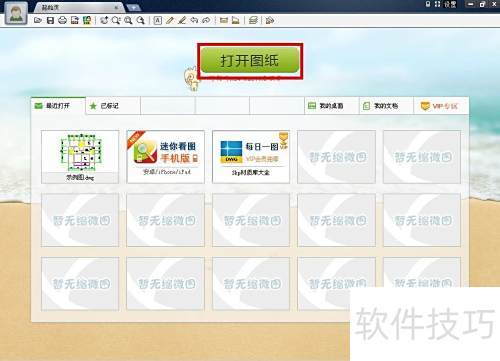Click the zoom in magnifier icon
Viewport: 500px width, 361px height.
point(128,21)
